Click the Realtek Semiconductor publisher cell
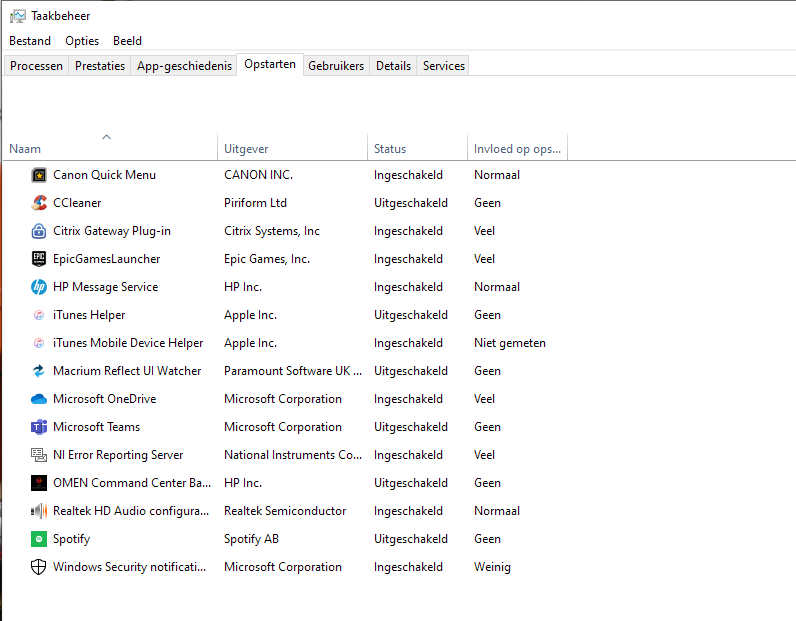 [x=285, y=511]
